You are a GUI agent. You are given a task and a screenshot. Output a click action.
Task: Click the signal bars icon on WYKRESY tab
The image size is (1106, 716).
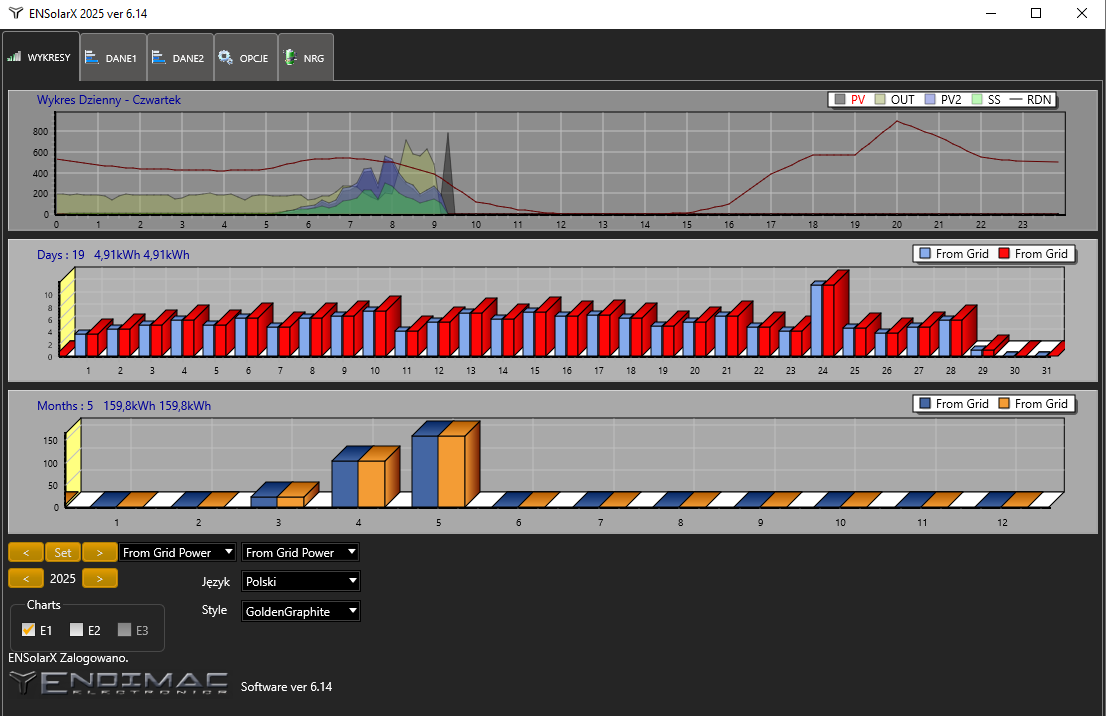pos(14,58)
